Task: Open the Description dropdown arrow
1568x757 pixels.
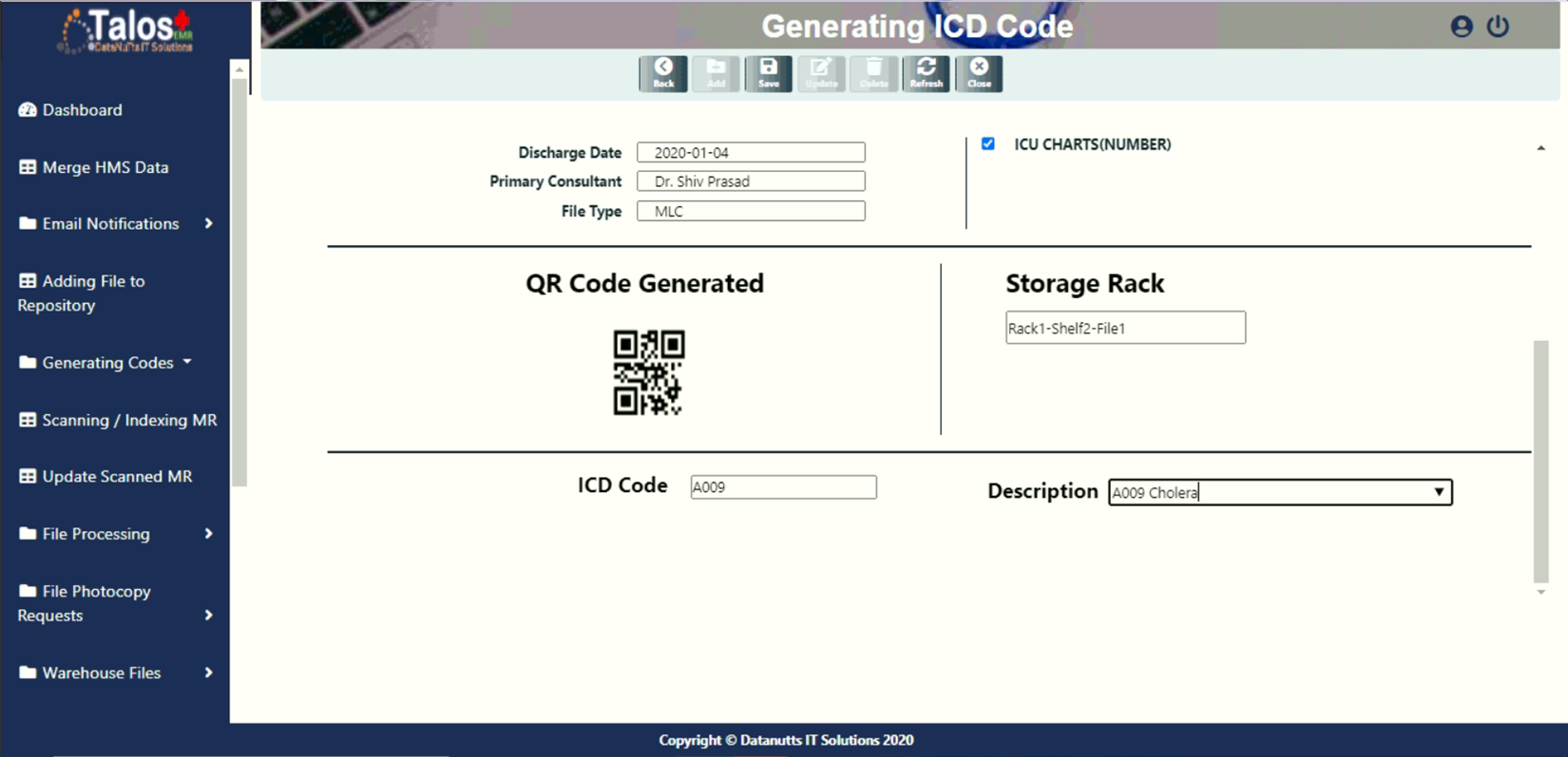Action: coord(1439,492)
